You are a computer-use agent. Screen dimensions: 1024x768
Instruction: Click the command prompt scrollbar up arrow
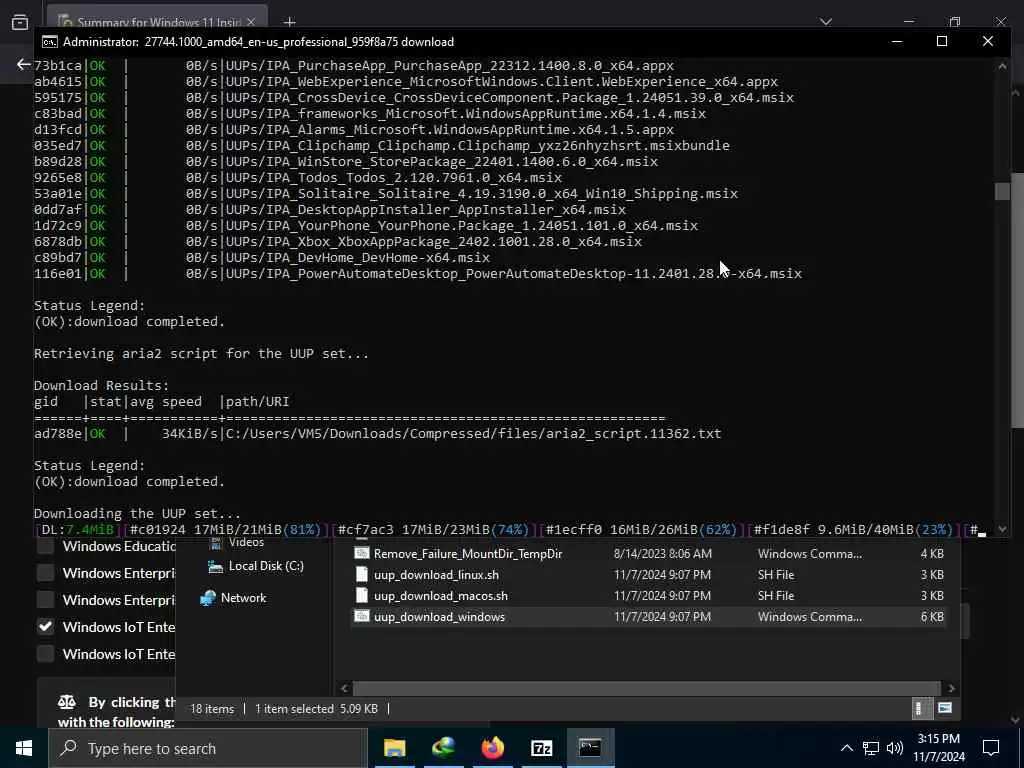pyautogui.click(x=1002, y=66)
